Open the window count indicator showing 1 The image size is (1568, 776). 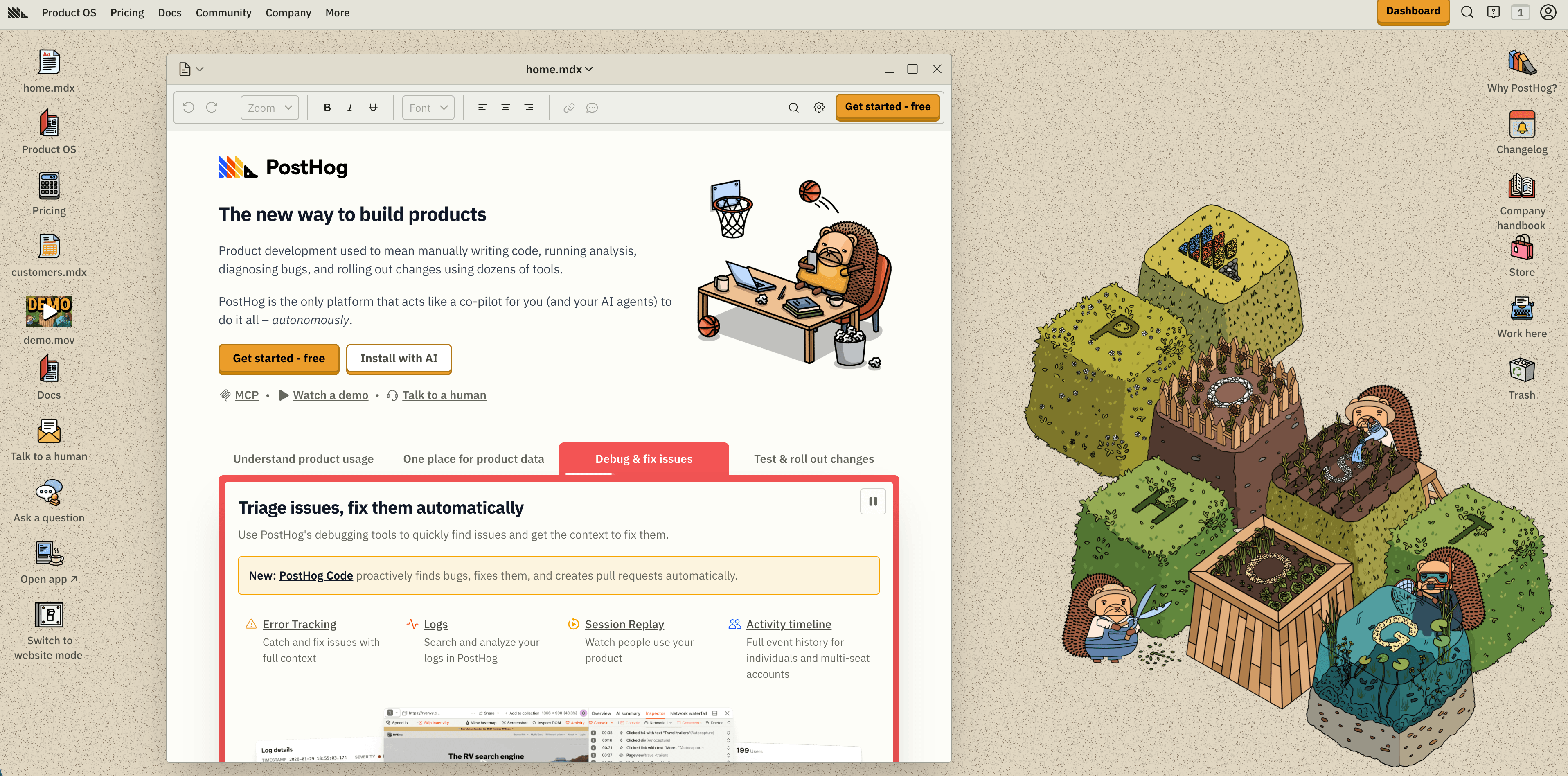pos(1521,12)
